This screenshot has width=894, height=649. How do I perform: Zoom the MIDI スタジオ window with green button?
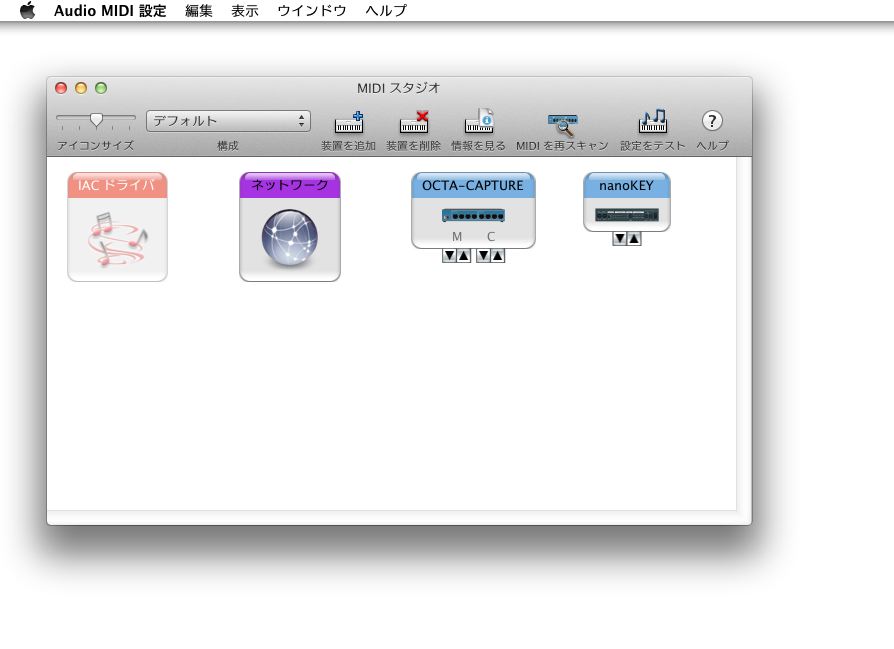coord(101,88)
